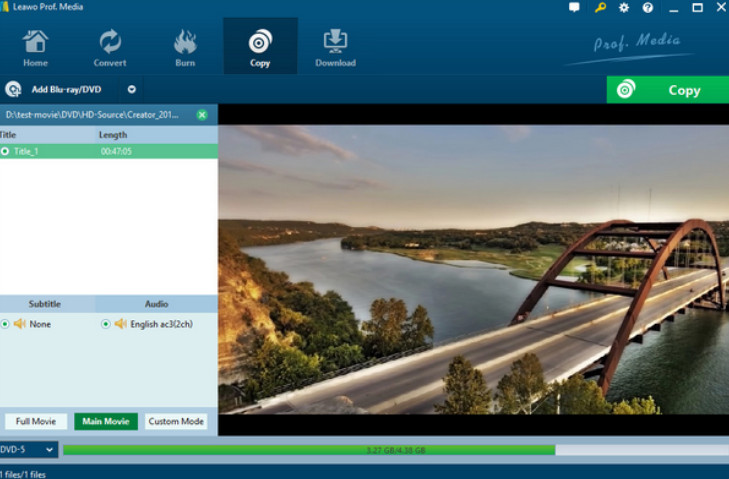Switch to the Convert module
This screenshot has height=479, width=729.
[x=110, y=48]
